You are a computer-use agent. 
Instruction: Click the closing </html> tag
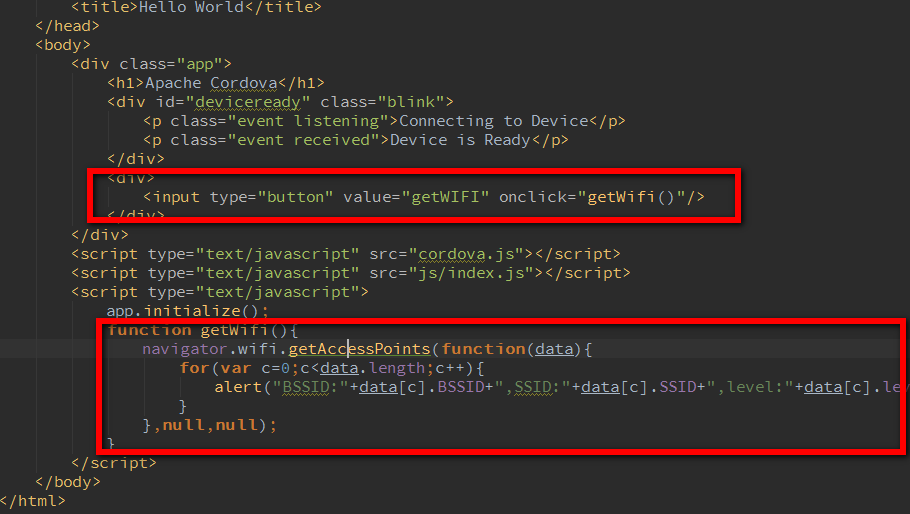point(32,501)
